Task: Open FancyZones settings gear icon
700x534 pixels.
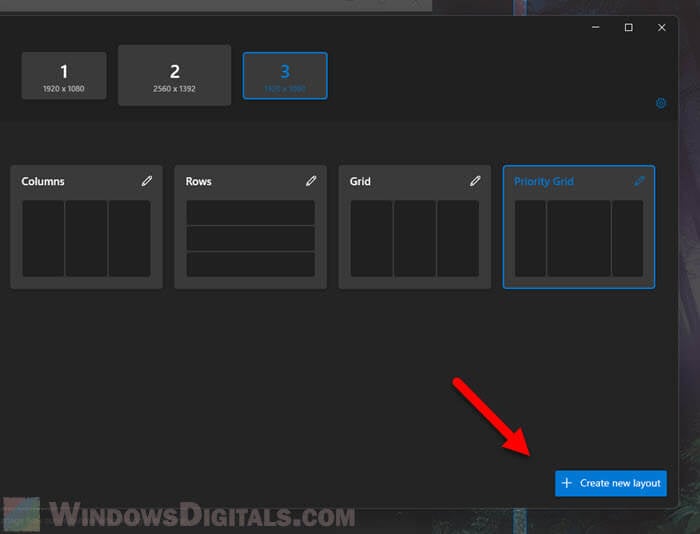Action: [x=661, y=103]
